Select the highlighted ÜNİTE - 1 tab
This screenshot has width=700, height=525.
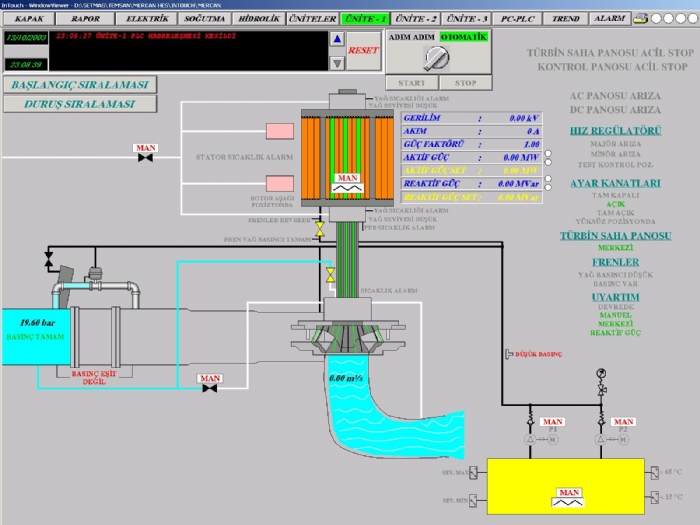pyautogui.click(x=365, y=19)
